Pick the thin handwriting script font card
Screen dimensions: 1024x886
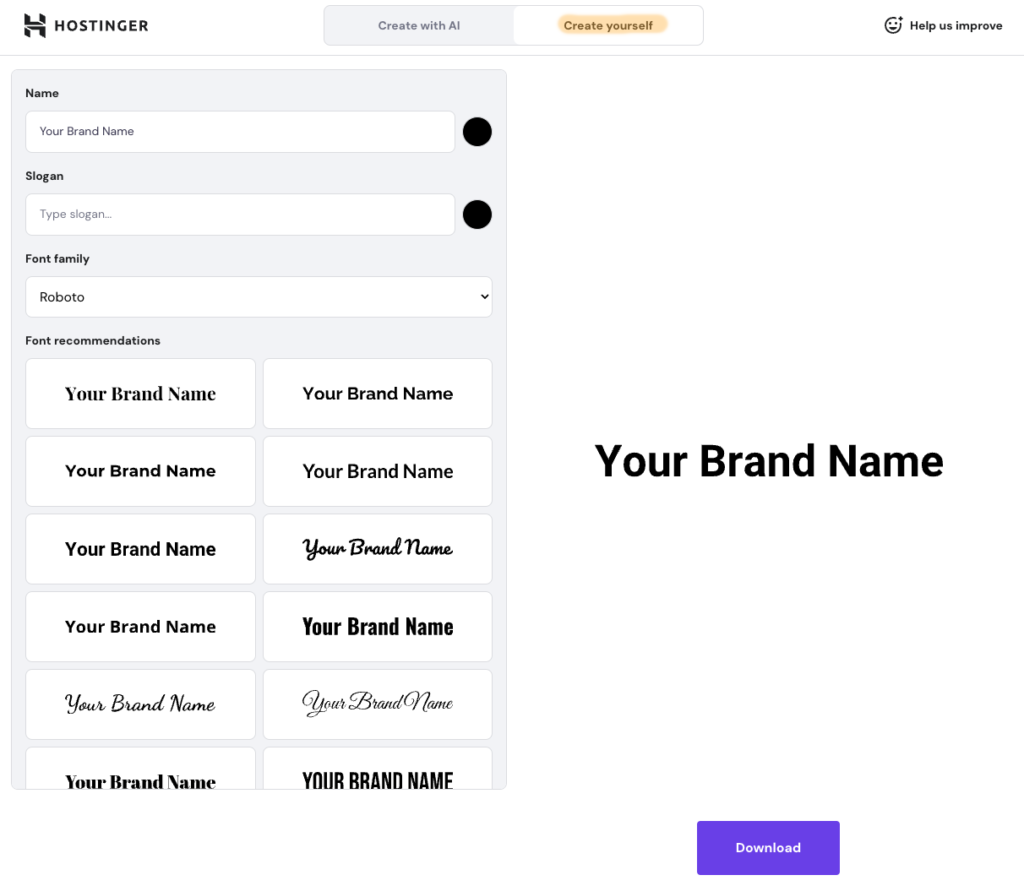pyautogui.click(x=140, y=704)
